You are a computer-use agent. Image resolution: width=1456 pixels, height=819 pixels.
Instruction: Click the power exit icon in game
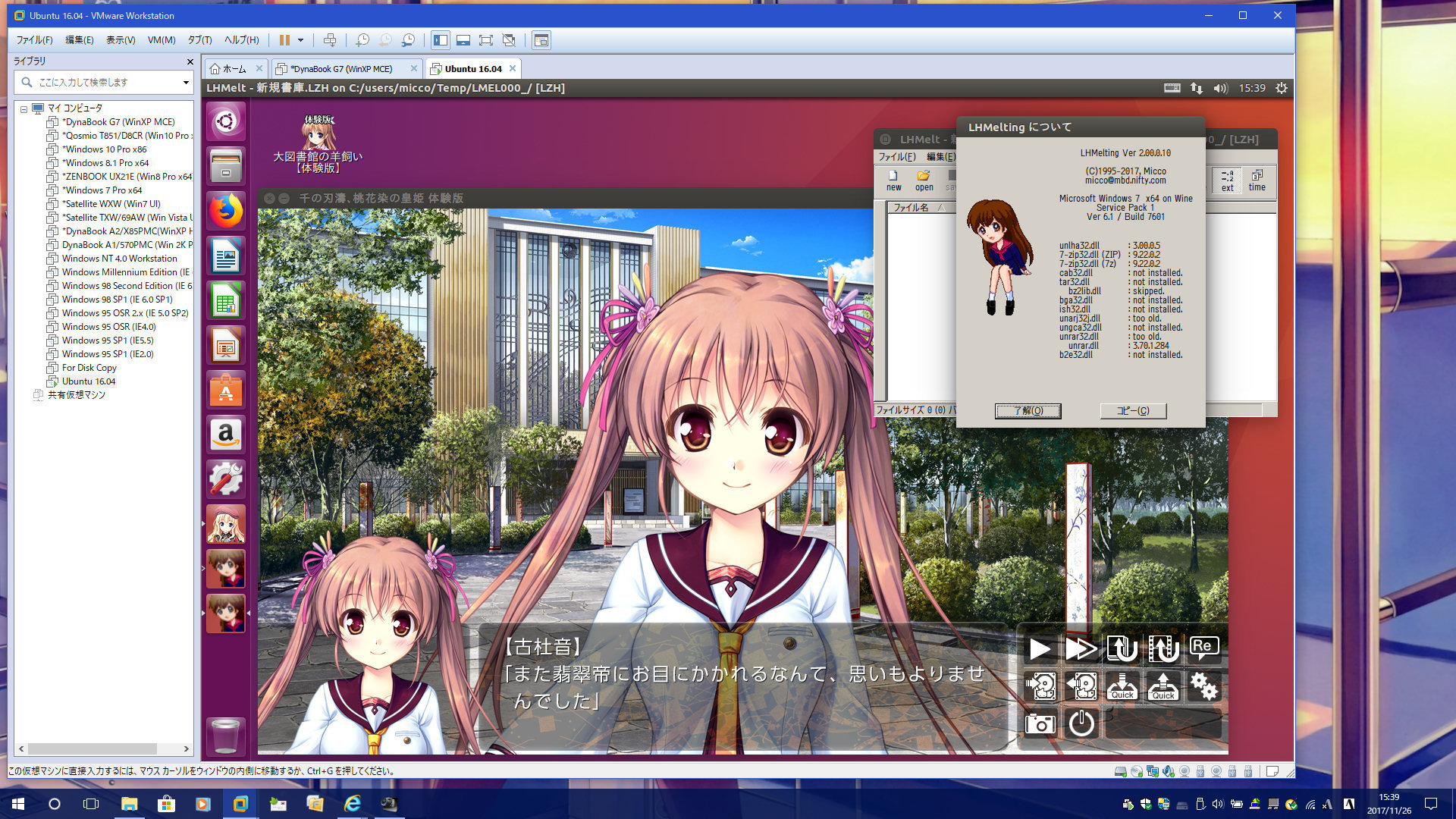tap(1081, 723)
